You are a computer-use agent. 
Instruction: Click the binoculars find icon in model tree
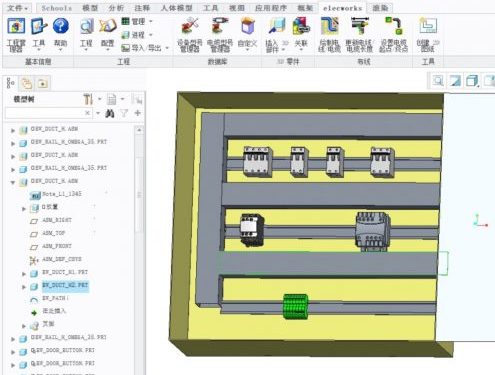pyautogui.click(x=110, y=113)
